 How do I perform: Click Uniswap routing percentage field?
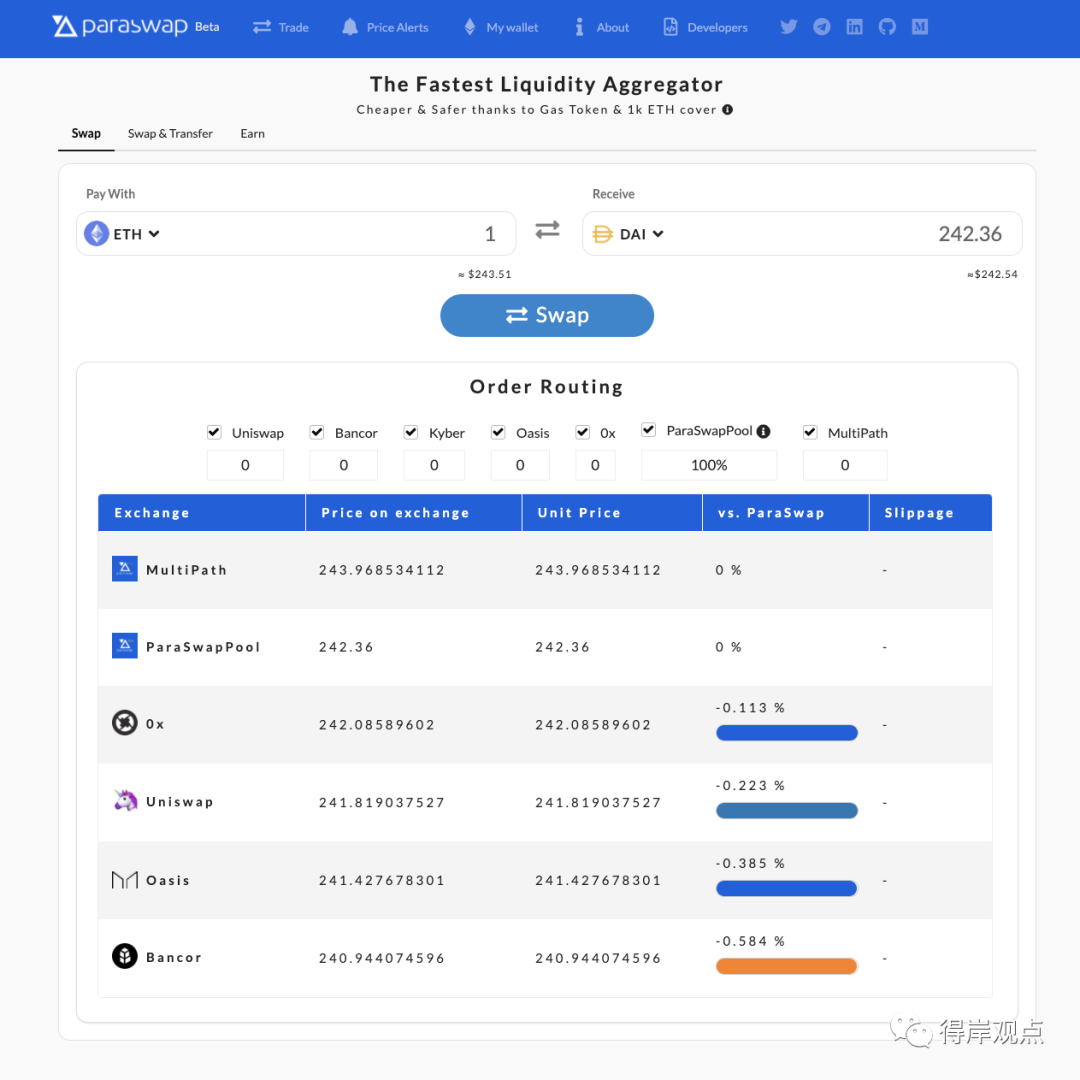pos(245,465)
